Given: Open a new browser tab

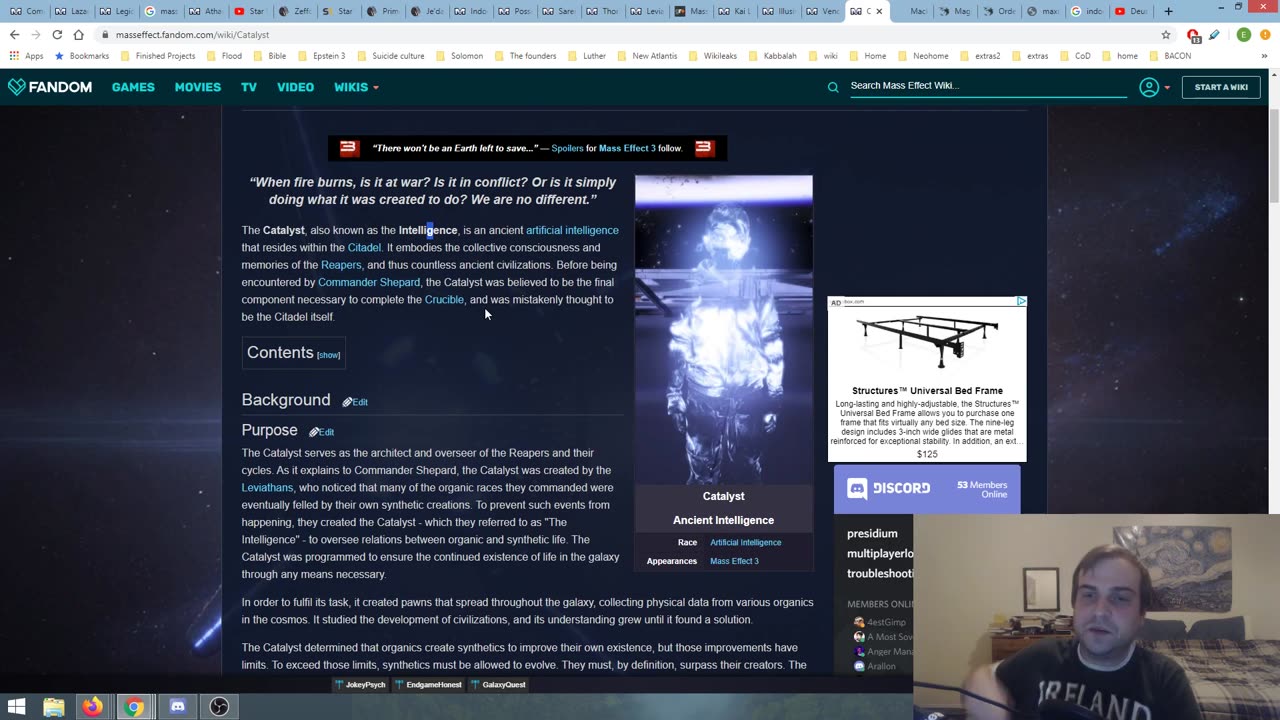Looking at the screenshot, I should pyautogui.click(x=1168, y=11).
